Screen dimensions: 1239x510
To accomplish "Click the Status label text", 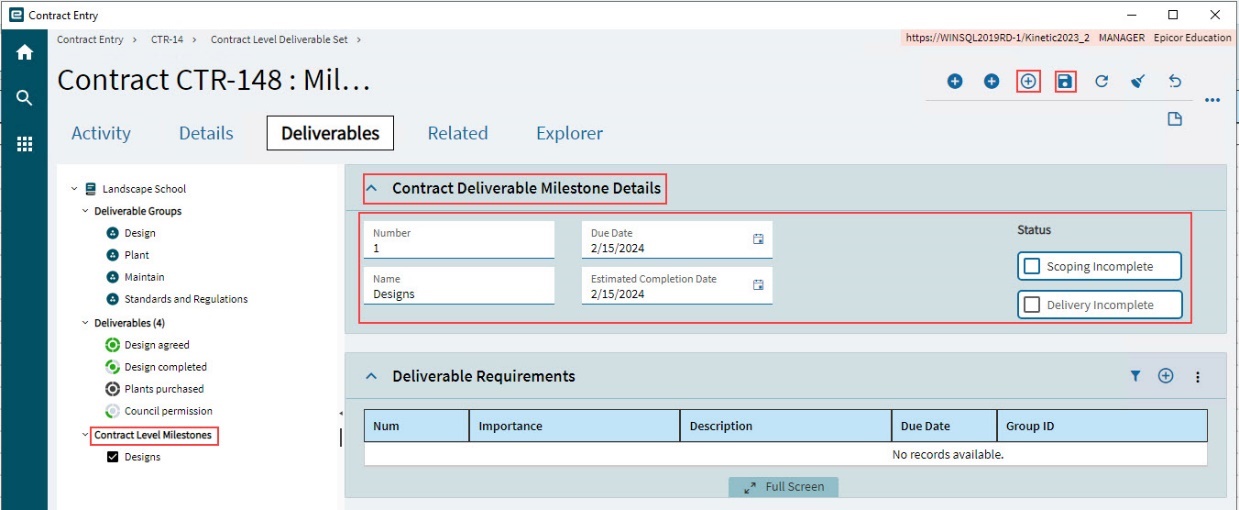I will click(1034, 230).
